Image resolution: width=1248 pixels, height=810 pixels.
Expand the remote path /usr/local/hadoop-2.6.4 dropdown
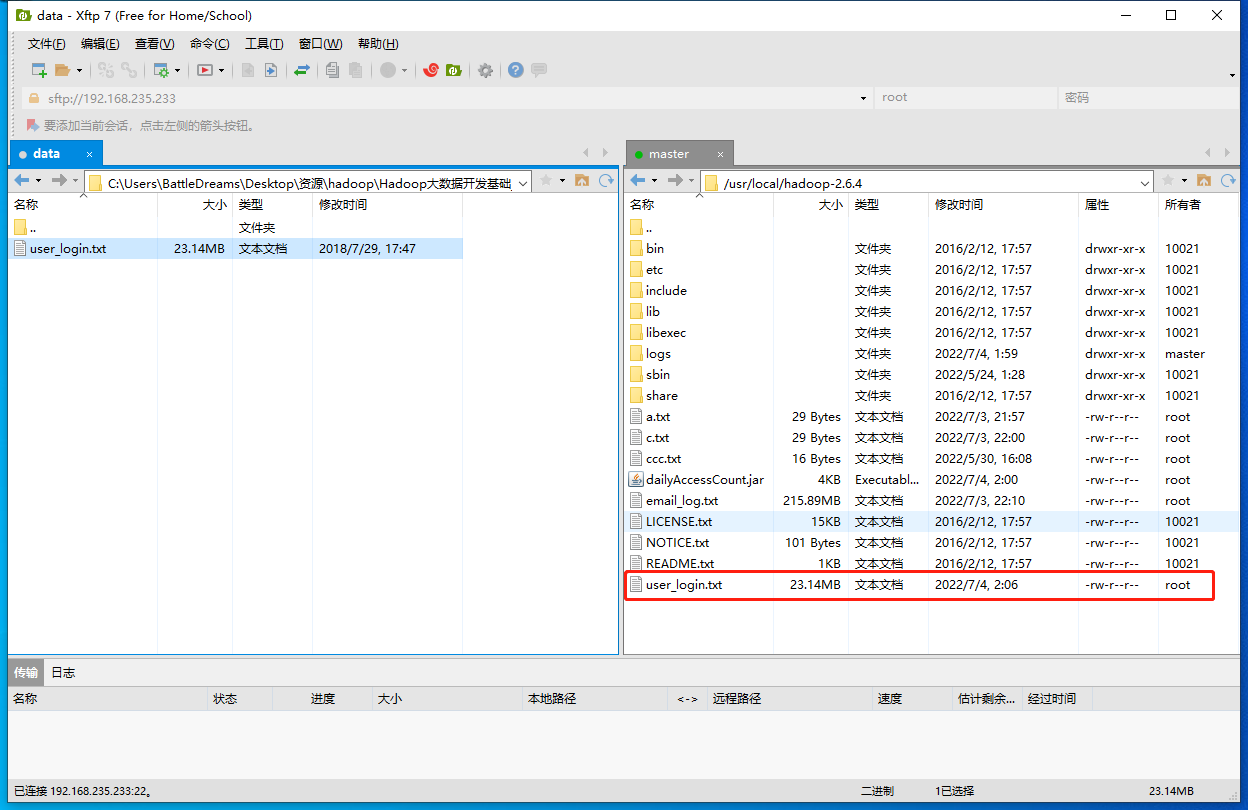tap(1146, 183)
